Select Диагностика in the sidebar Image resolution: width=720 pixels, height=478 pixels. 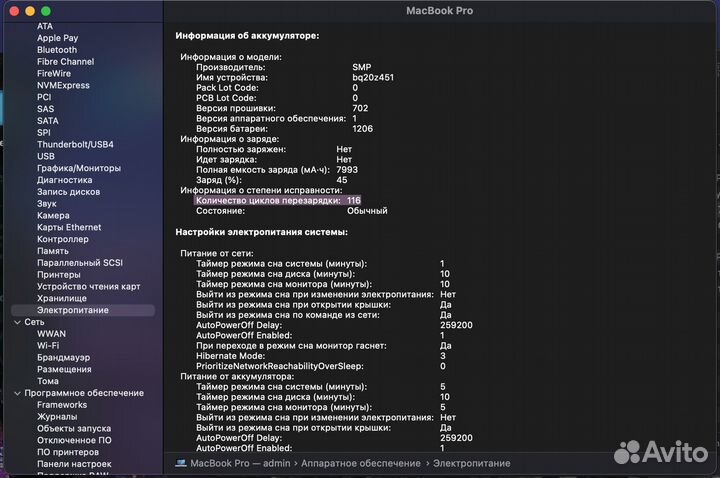[x=64, y=180]
